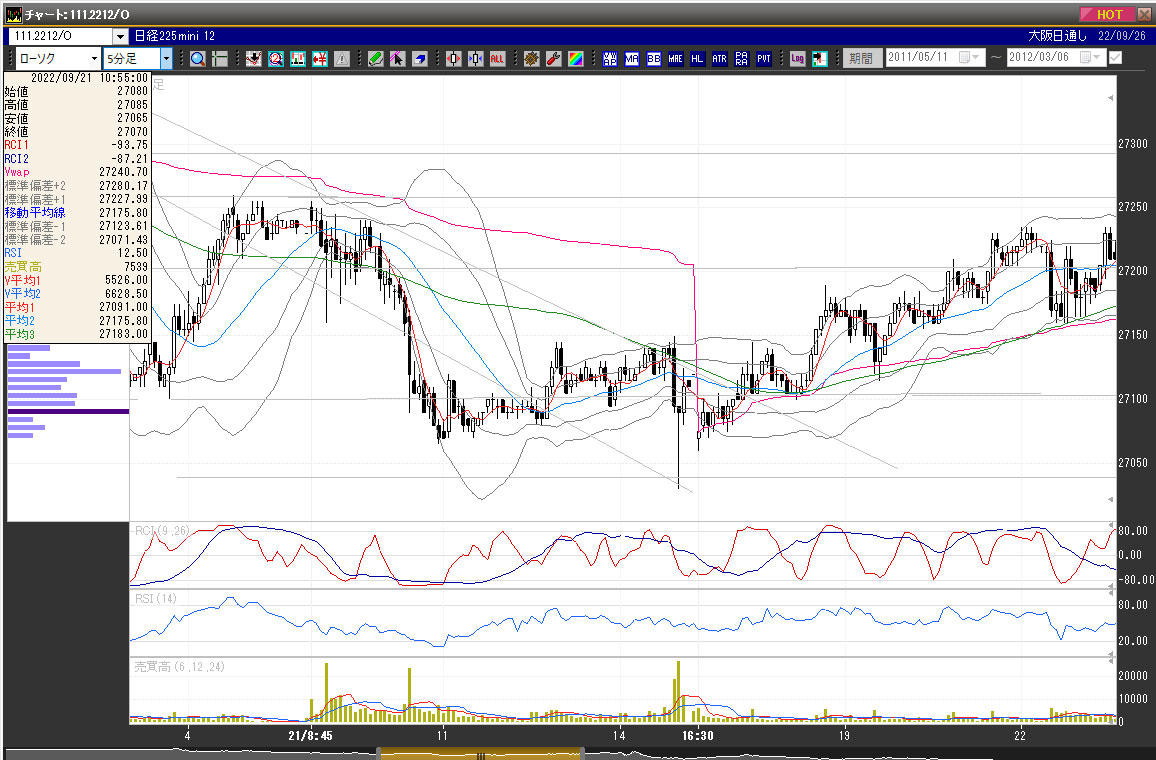Click the 売買高 volume row in legend

click(x=77, y=267)
